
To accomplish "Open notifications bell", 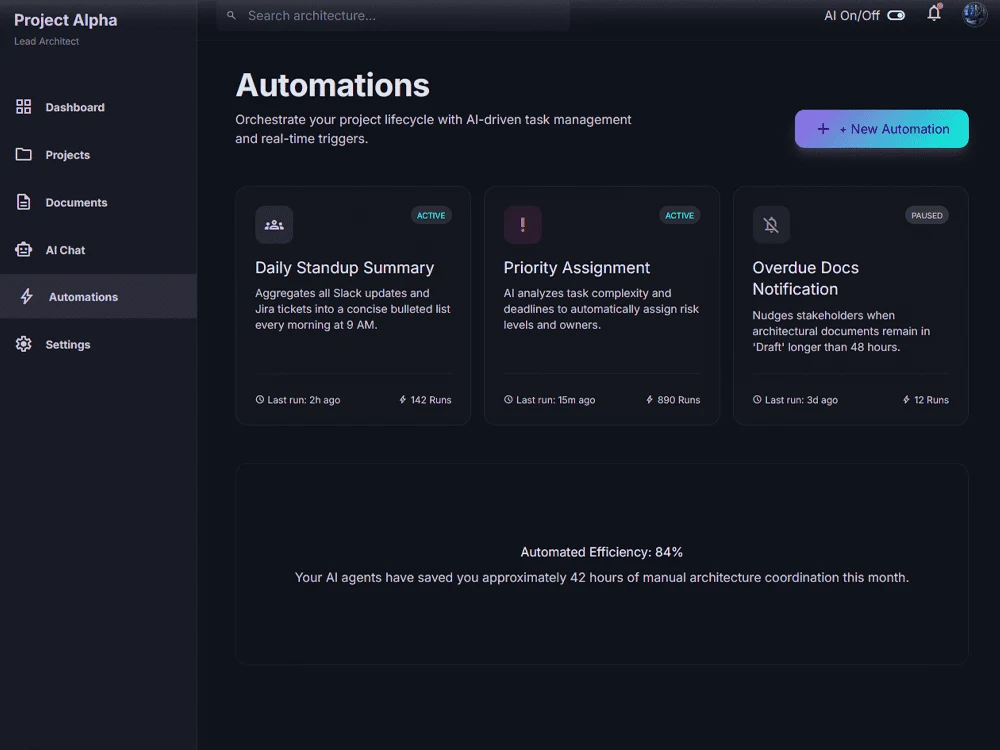I will 934,13.
